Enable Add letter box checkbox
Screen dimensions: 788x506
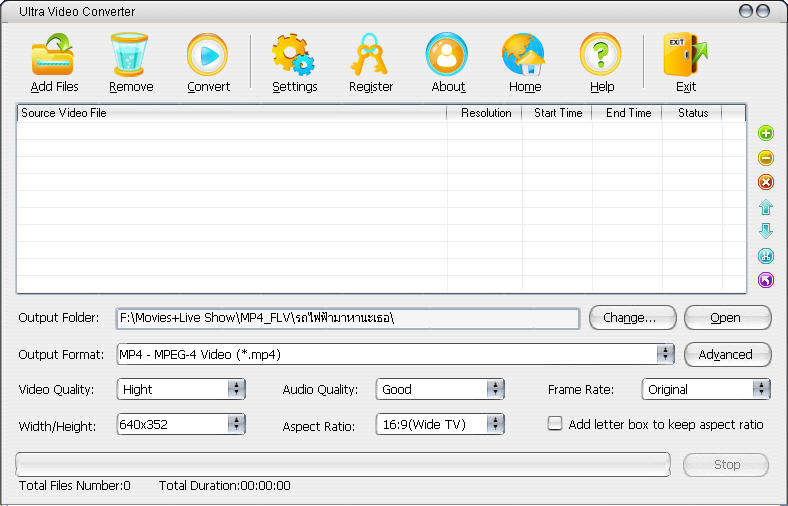(x=555, y=423)
